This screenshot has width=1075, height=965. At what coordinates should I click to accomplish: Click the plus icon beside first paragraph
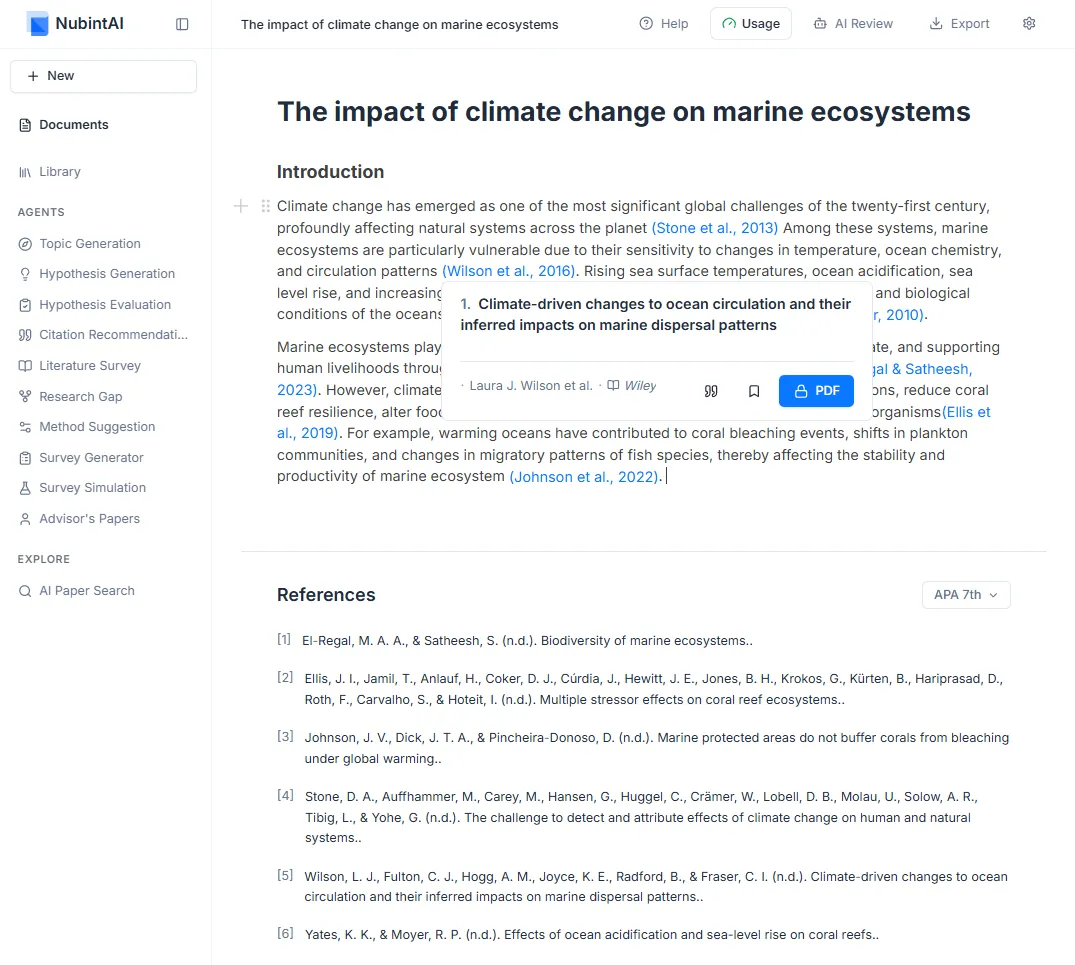tap(240, 206)
